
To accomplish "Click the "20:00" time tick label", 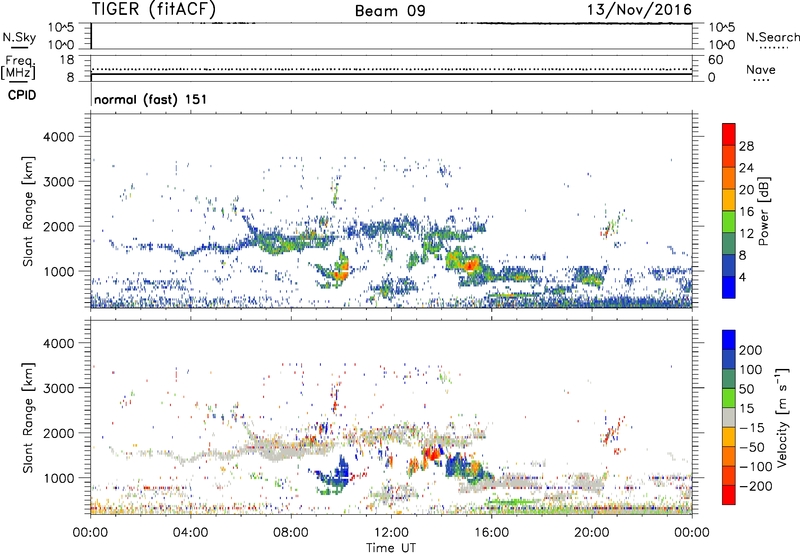I will [x=591, y=533].
